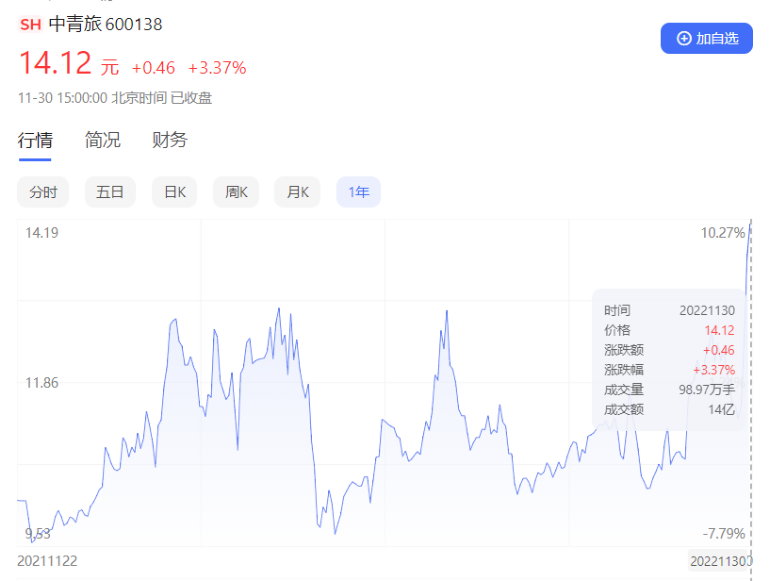Click the right-axis label 10.27%

(x=723, y=233)
